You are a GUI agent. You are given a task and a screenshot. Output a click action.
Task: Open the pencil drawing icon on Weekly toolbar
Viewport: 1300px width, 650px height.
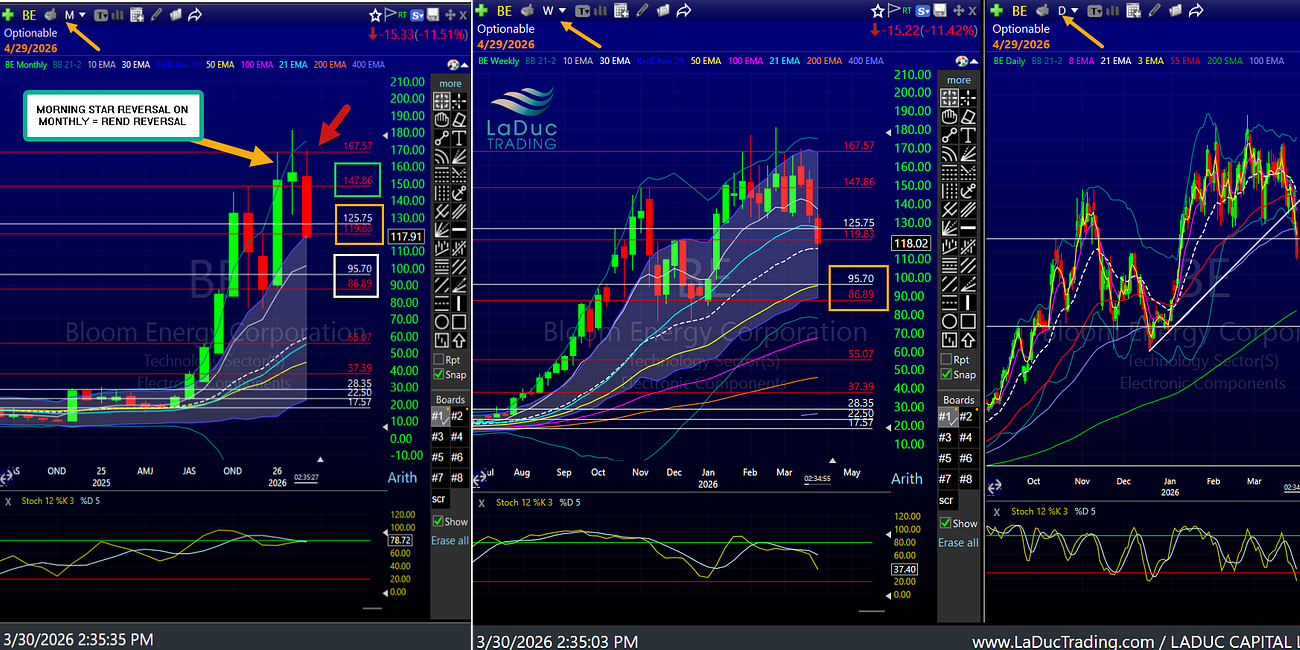[x=641, y=11]
